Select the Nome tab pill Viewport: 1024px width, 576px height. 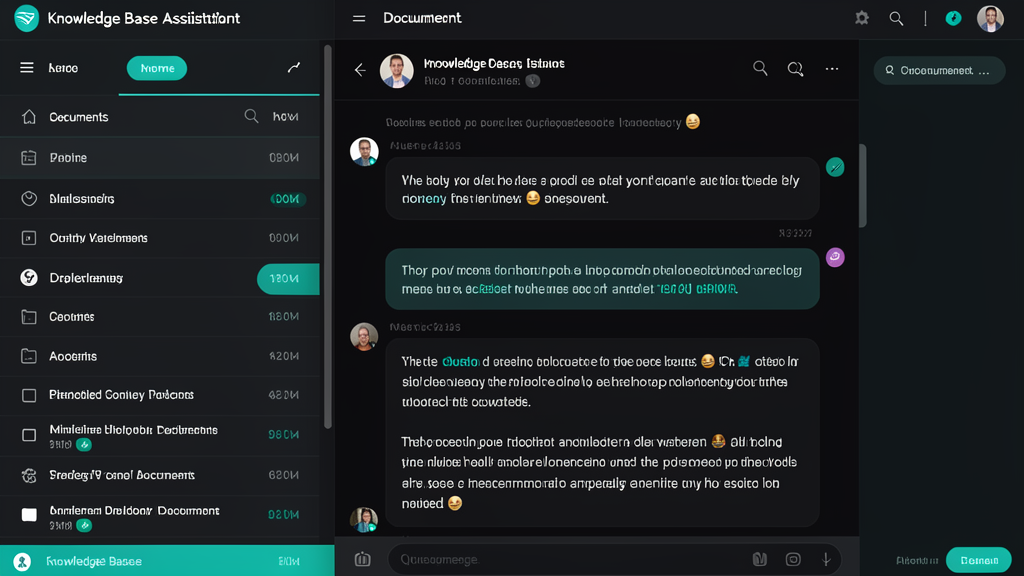[157, 68]
